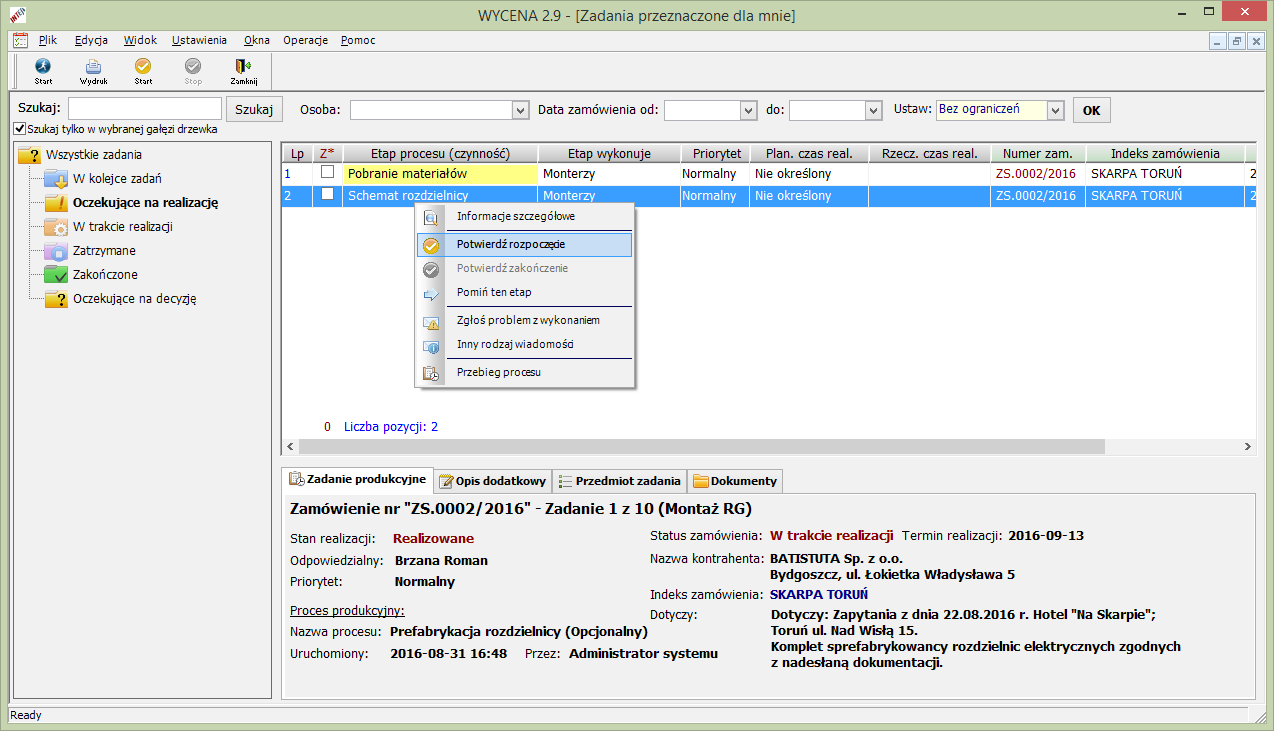The width and height of the screenshot is (1274, 731).
Task: Choose Inny rodzaj wiadomość menu entry
Action: 525,344
